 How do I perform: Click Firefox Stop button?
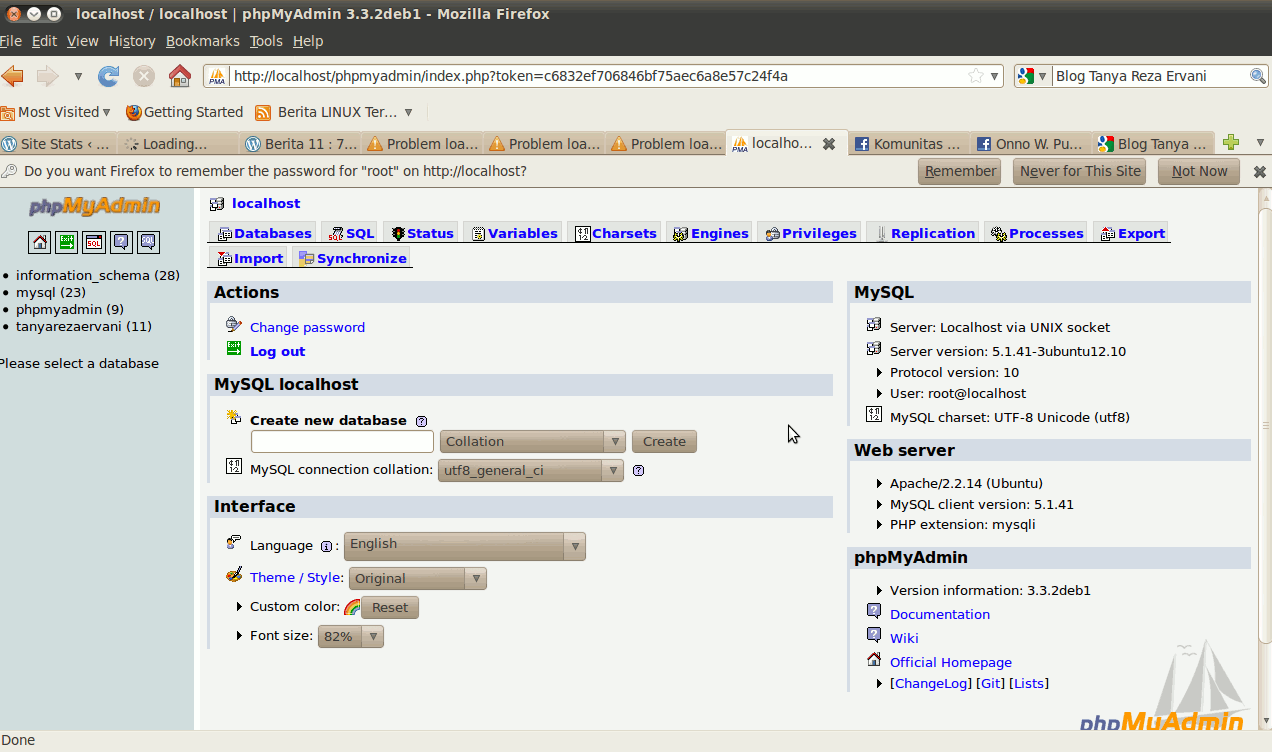[x=144, y=76]
